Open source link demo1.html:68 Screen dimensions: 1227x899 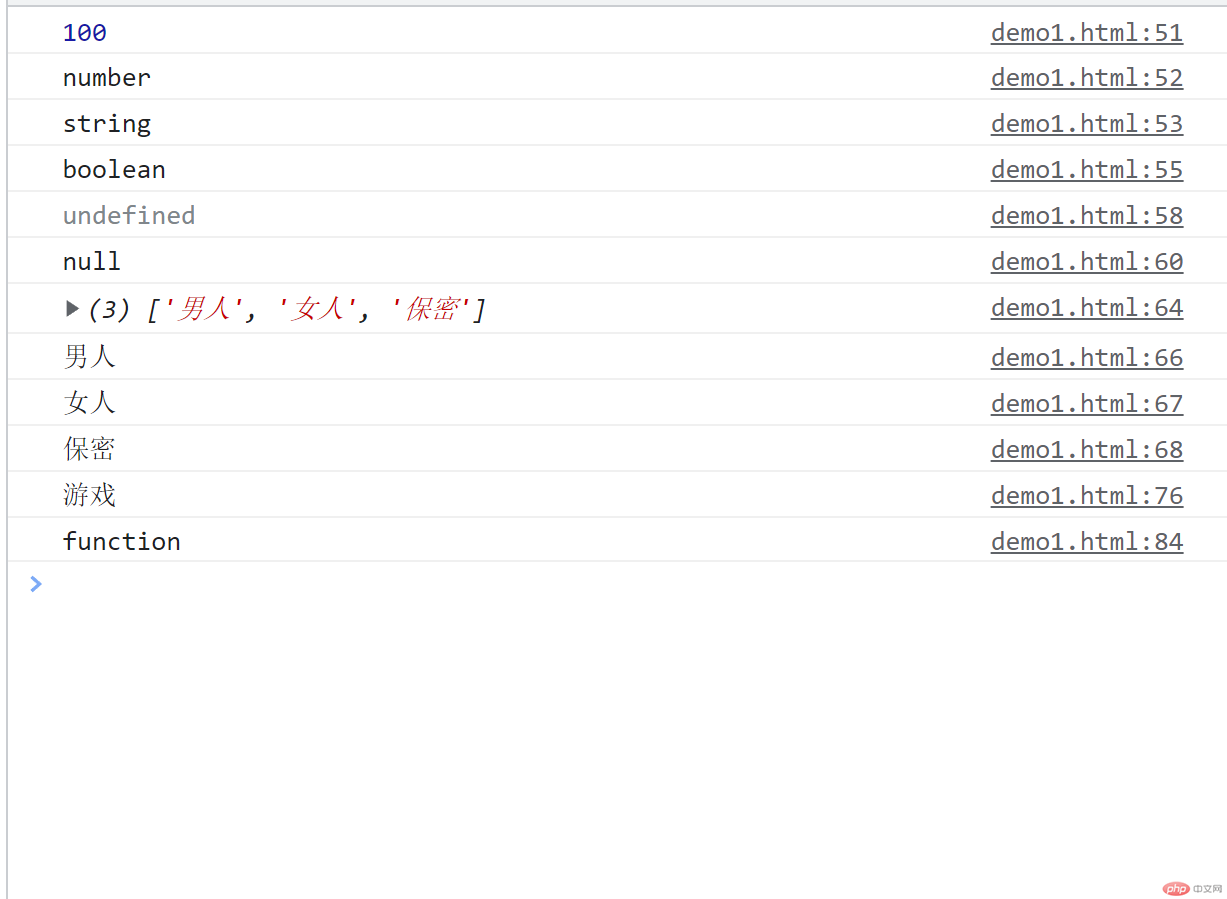click(x=1087, y=450)
